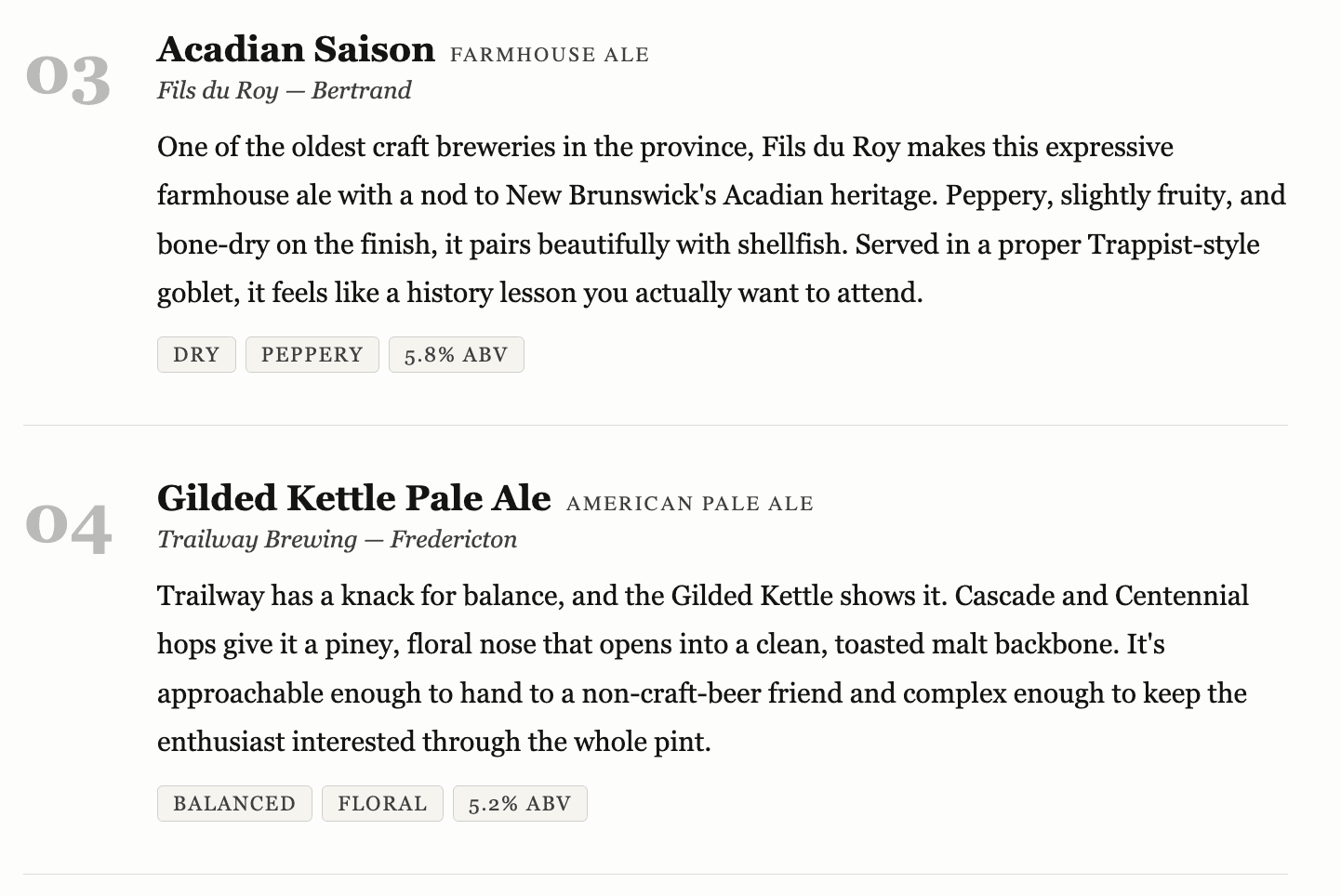Click 'Cascade and Centennial' in the Pale Ale text
The height and width of the screenshot is (896, 1341).
click(1101, 596)
